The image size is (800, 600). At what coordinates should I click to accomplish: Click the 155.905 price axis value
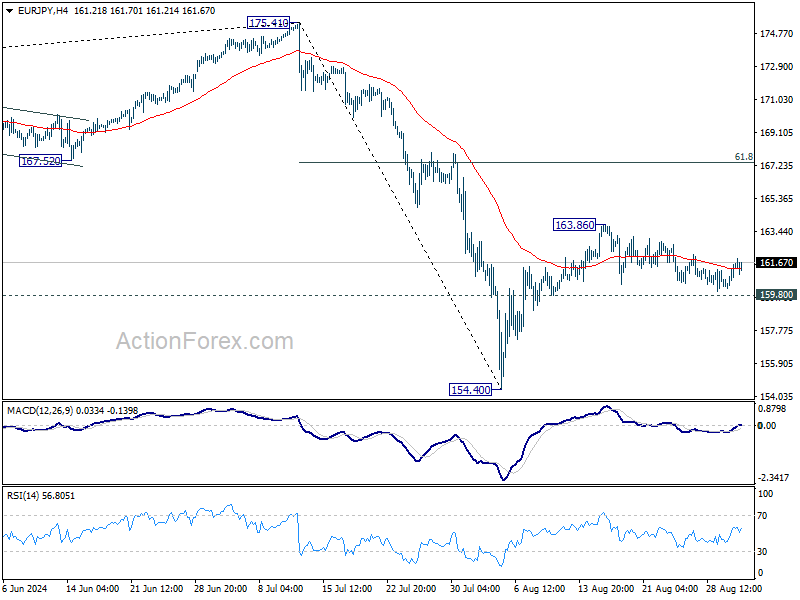pyautogui.click(x=776, y=364)
